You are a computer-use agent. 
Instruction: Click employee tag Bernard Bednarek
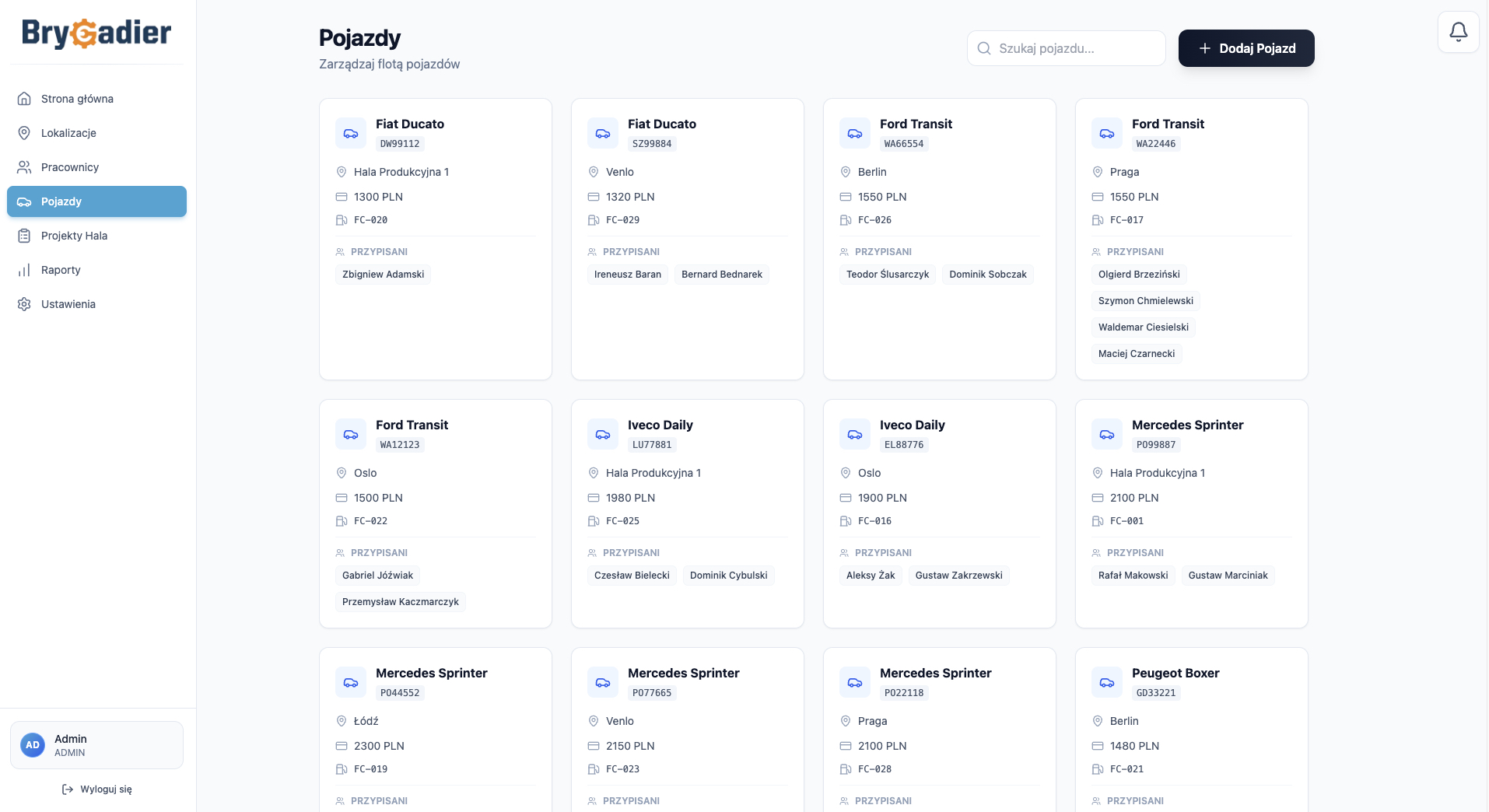pos(722,275)
